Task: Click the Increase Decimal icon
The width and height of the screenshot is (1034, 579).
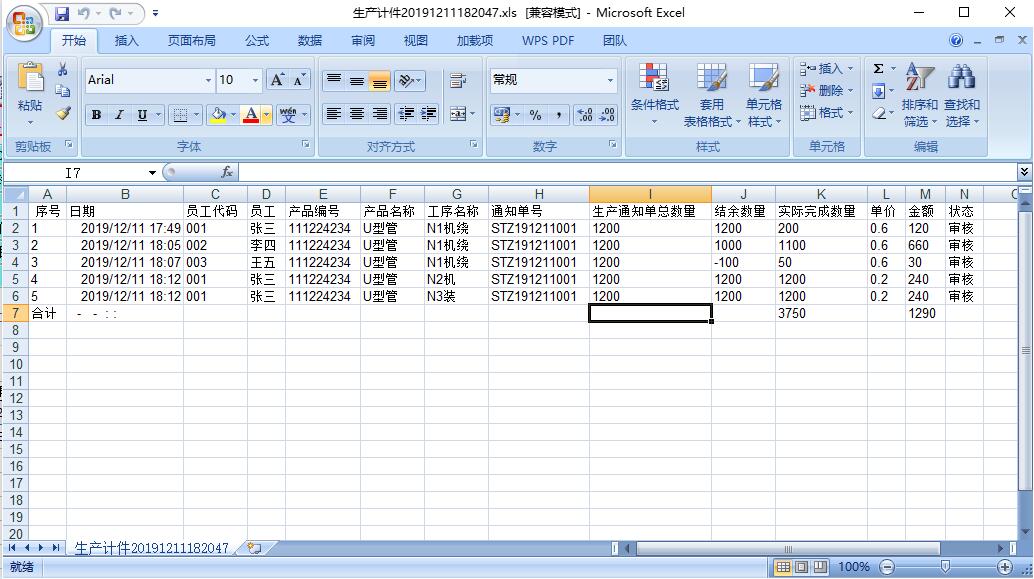Action: click(585, 115)
